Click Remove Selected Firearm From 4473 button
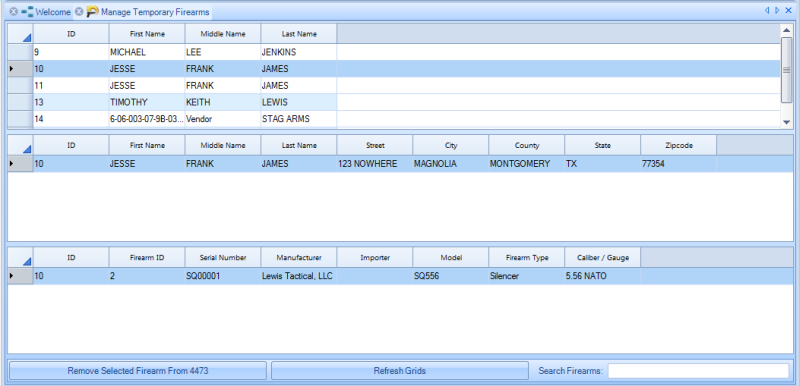 pos(138,371)
